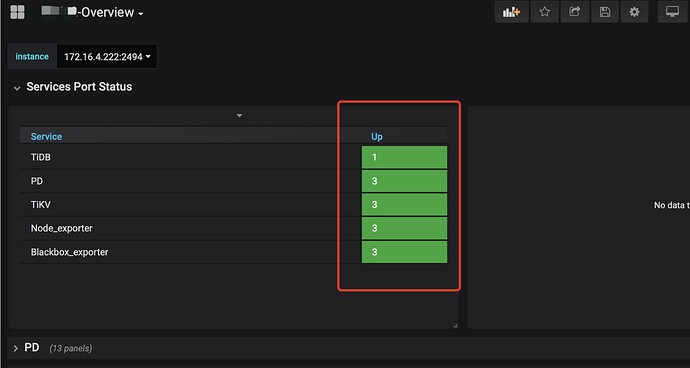This screenshot has width=690, height=368.
Task: Star this dashboard as favorite
Action: [545, 12]
